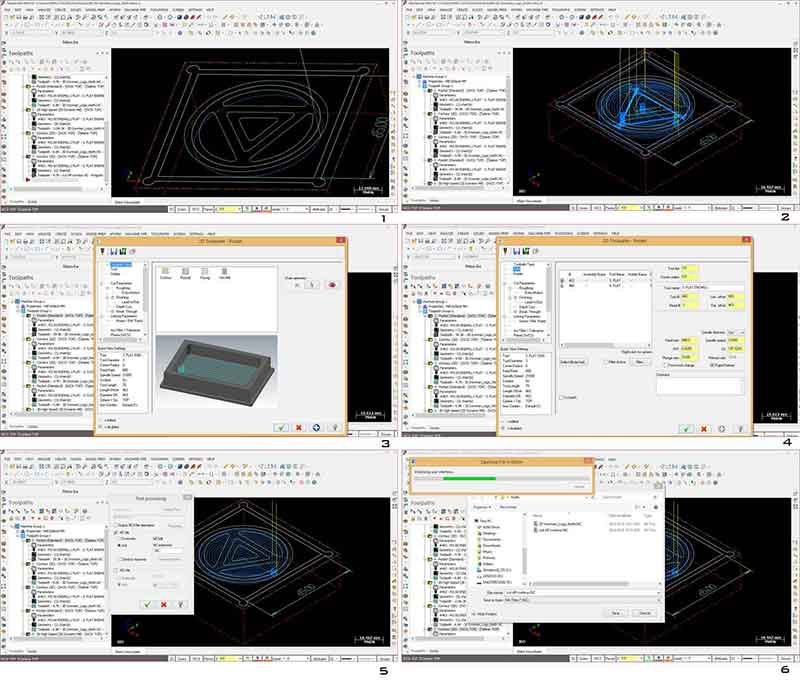Open Save as type dropdown in save dialog
This screenshot has width=800, height=684.
(582, 600)
